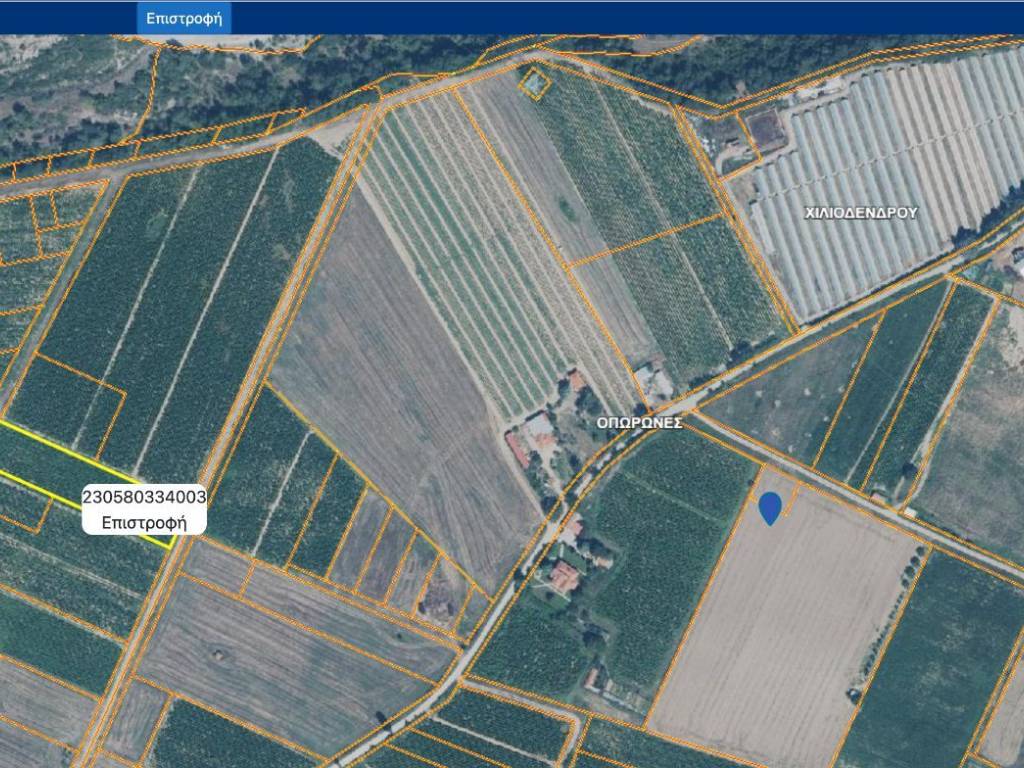Select the parcel number 230580334003 label
This screenshot has height=768, width=1024.
(x=144, y=497)
